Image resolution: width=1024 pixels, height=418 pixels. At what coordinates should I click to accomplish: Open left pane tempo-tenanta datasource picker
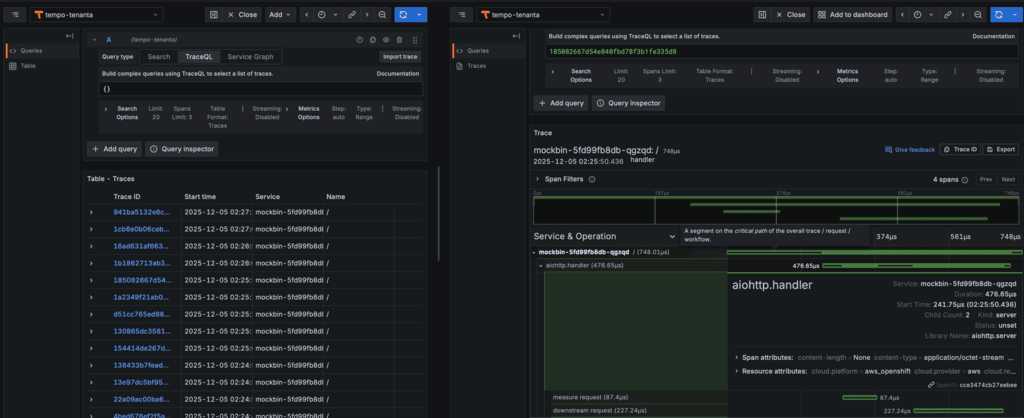coord(97,14)
